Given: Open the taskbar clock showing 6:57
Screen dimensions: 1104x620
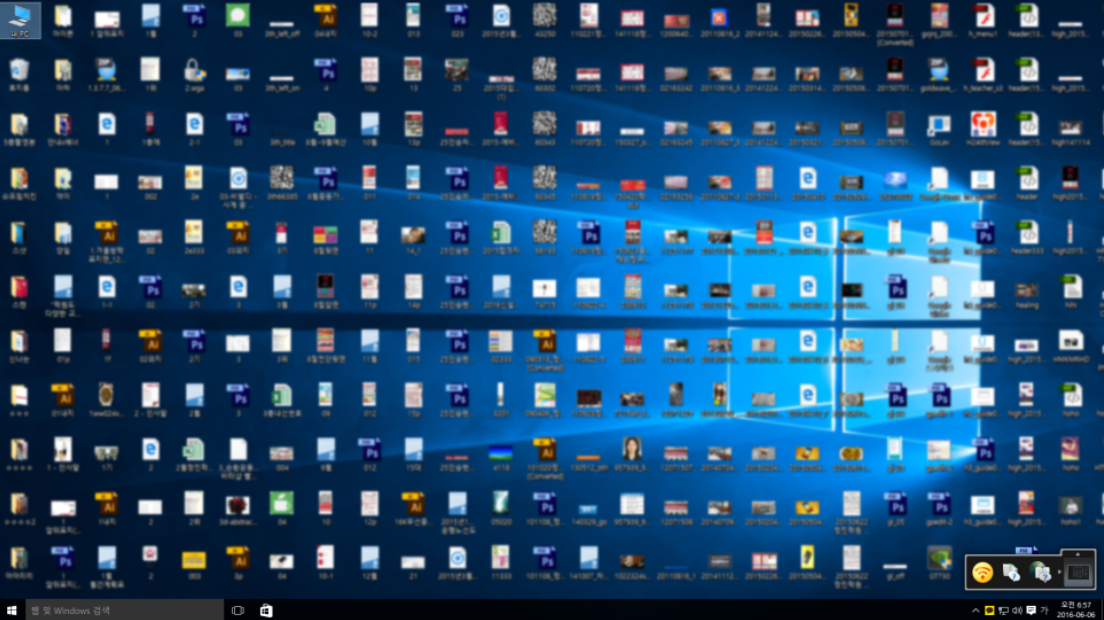Looking at the screenshot, I should pyautogui.click(x=1077, y=610).
